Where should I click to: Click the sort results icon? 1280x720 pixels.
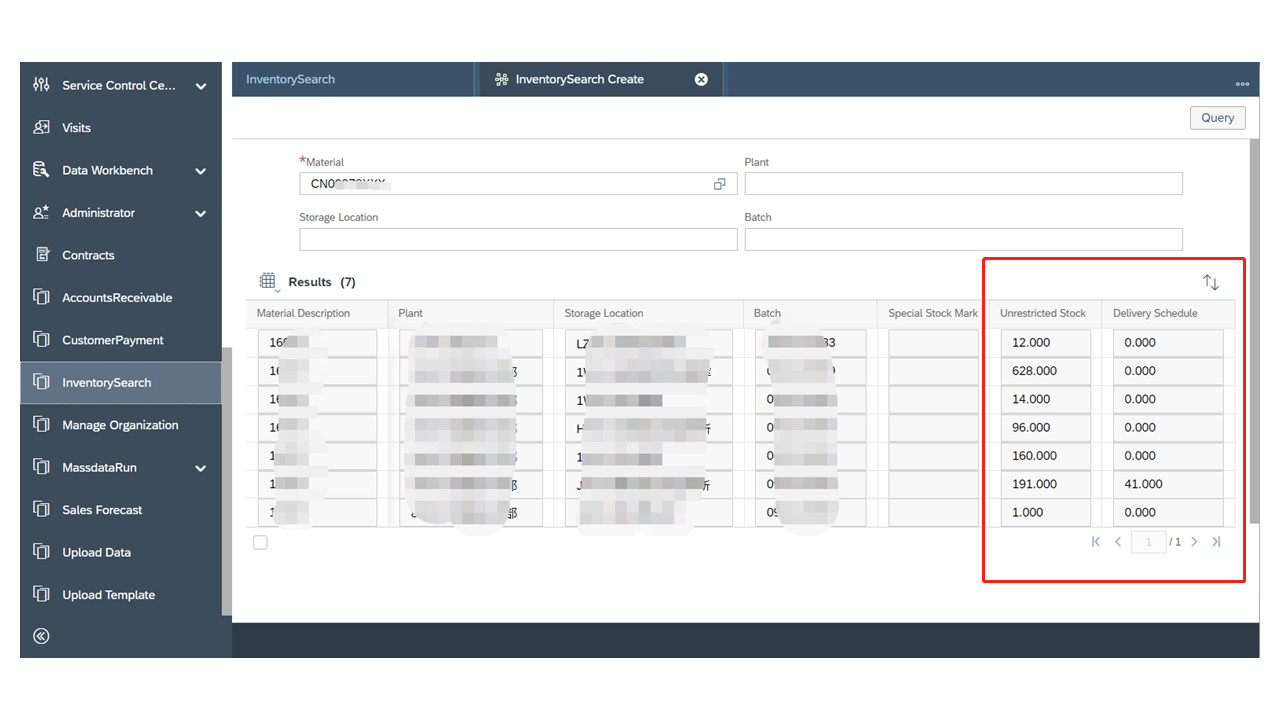tap(1211, 283)
